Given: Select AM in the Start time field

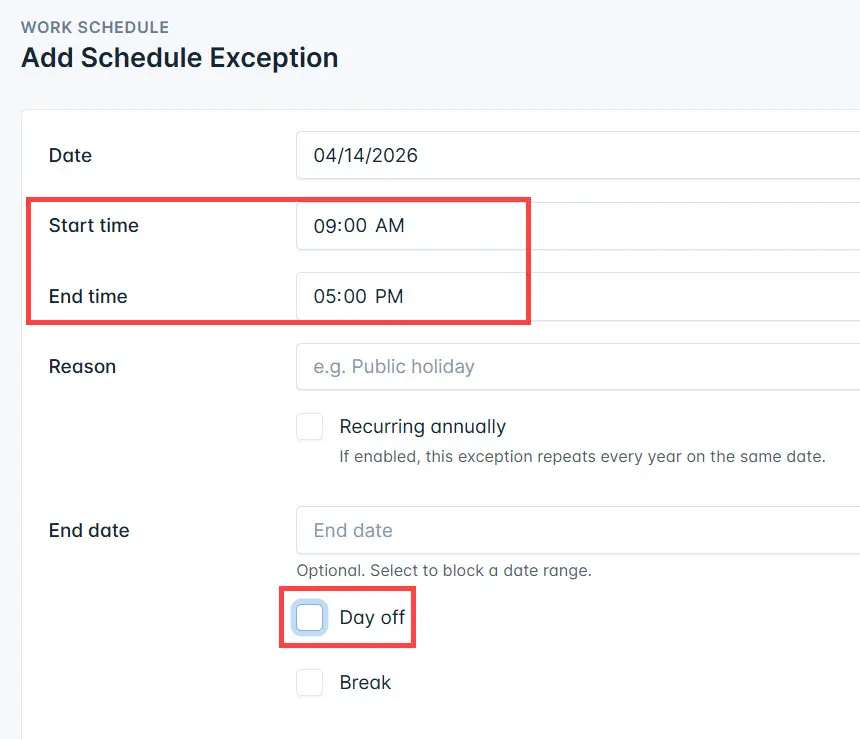Looking at the screenshot, I should (x=390, y=226).
